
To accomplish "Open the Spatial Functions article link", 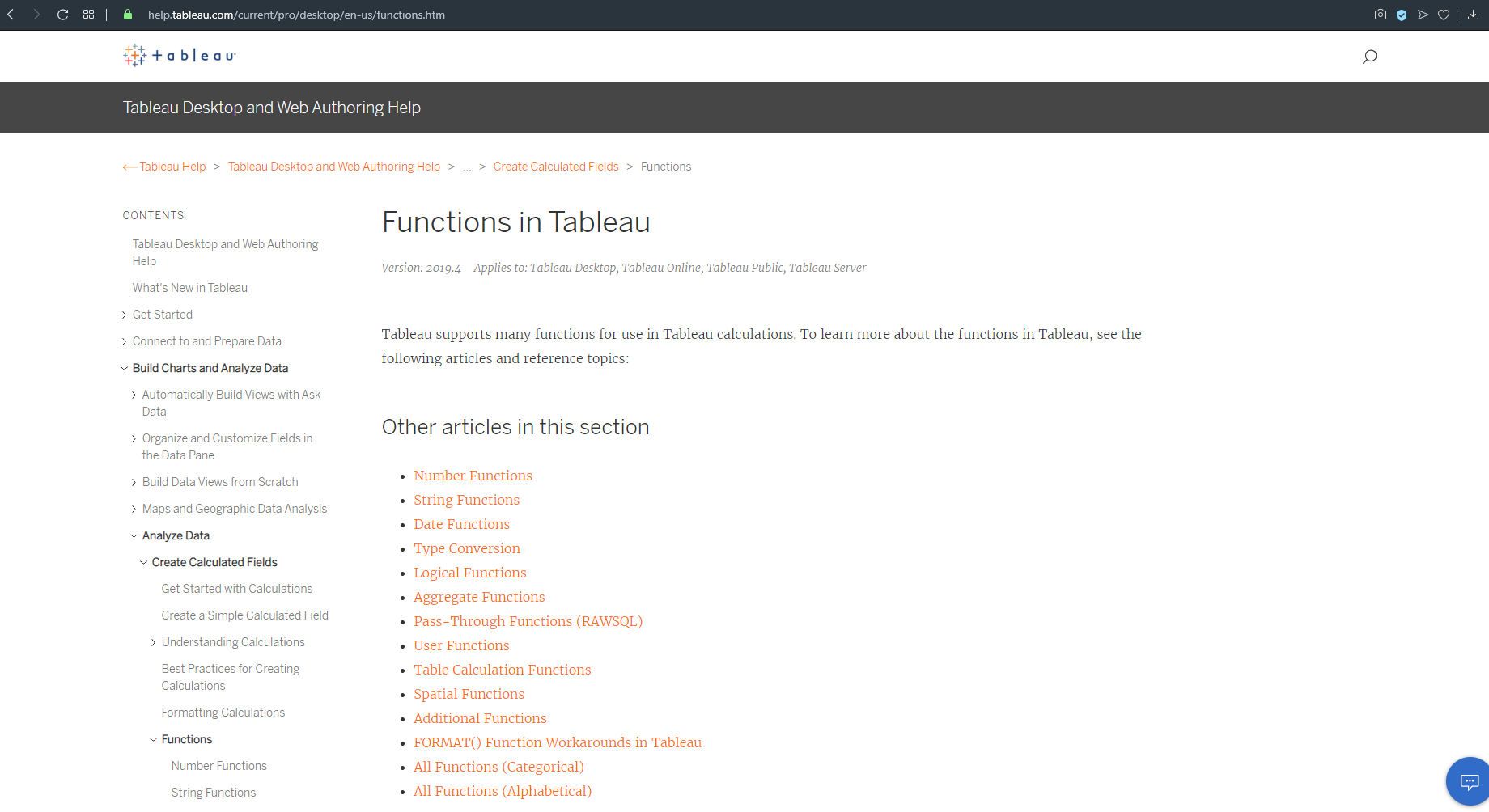I will coord(469,694).
